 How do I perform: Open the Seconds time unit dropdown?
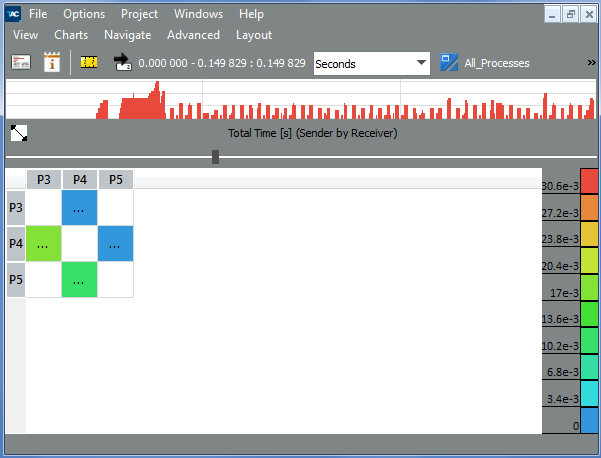(x=371, y=64)
